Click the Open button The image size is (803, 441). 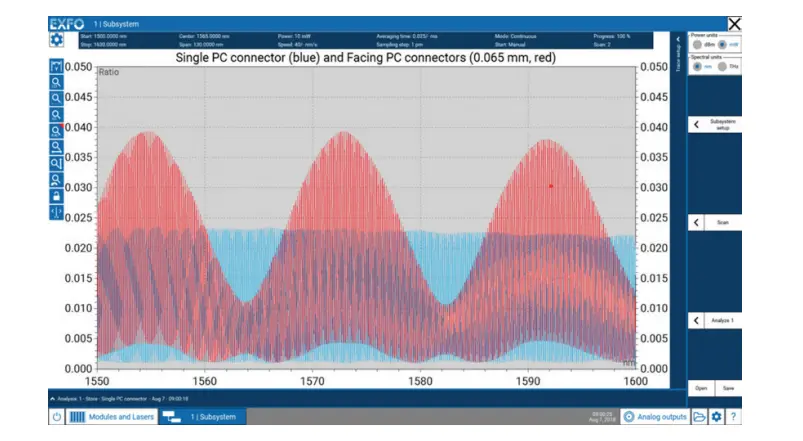(x=702, y=389)
